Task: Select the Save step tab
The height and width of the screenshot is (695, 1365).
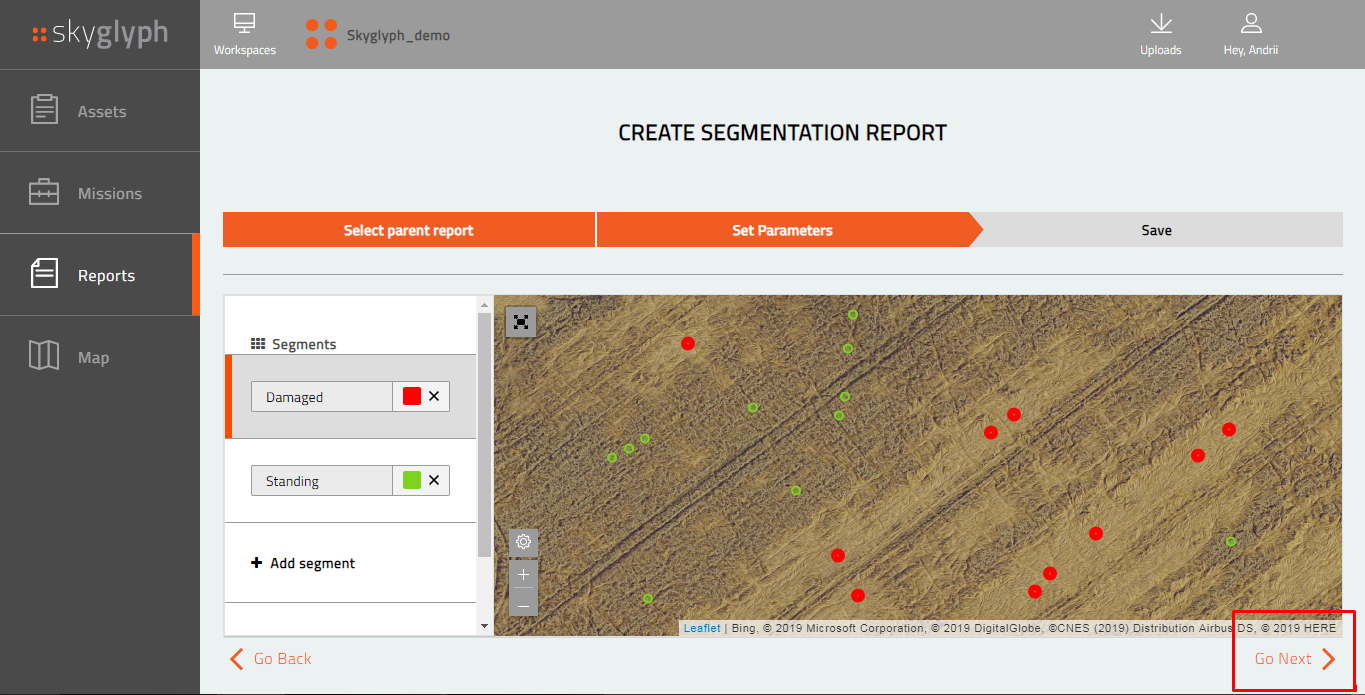Action: pyautogui.click(x=1156, y=230)
